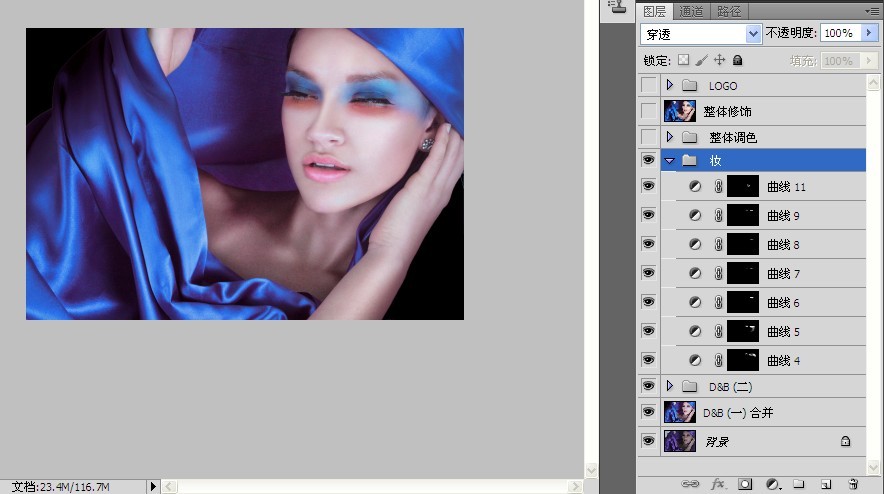Click 整体修饰 layer thumbnail
The image size is (884, 494).
[x=680, y=111]
